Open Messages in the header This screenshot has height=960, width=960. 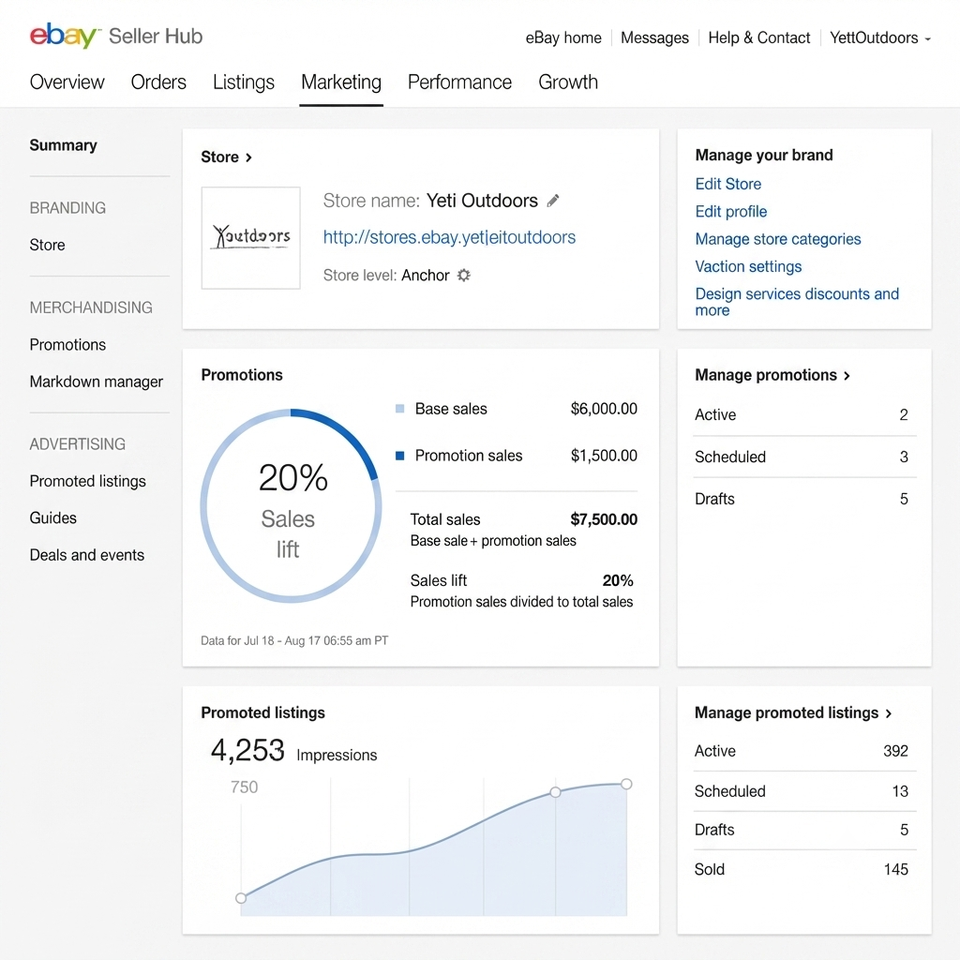654,38
